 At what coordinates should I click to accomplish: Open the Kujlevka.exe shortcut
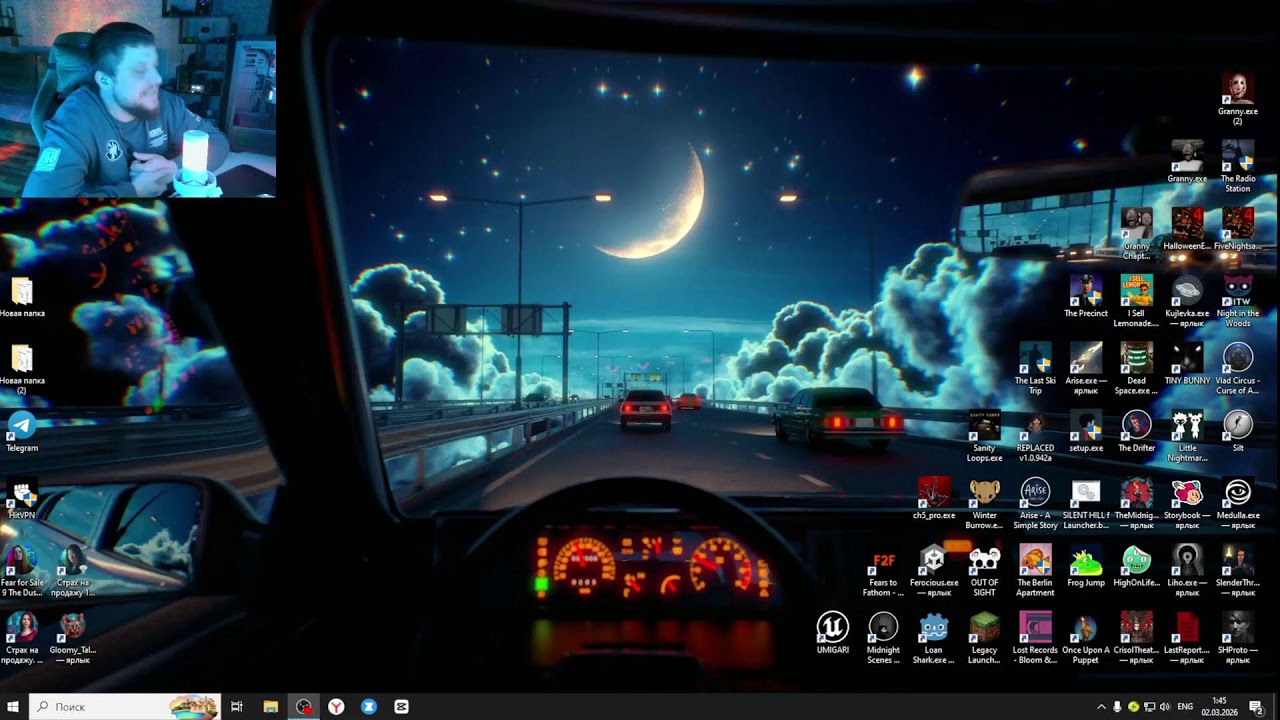point(1187,301)
